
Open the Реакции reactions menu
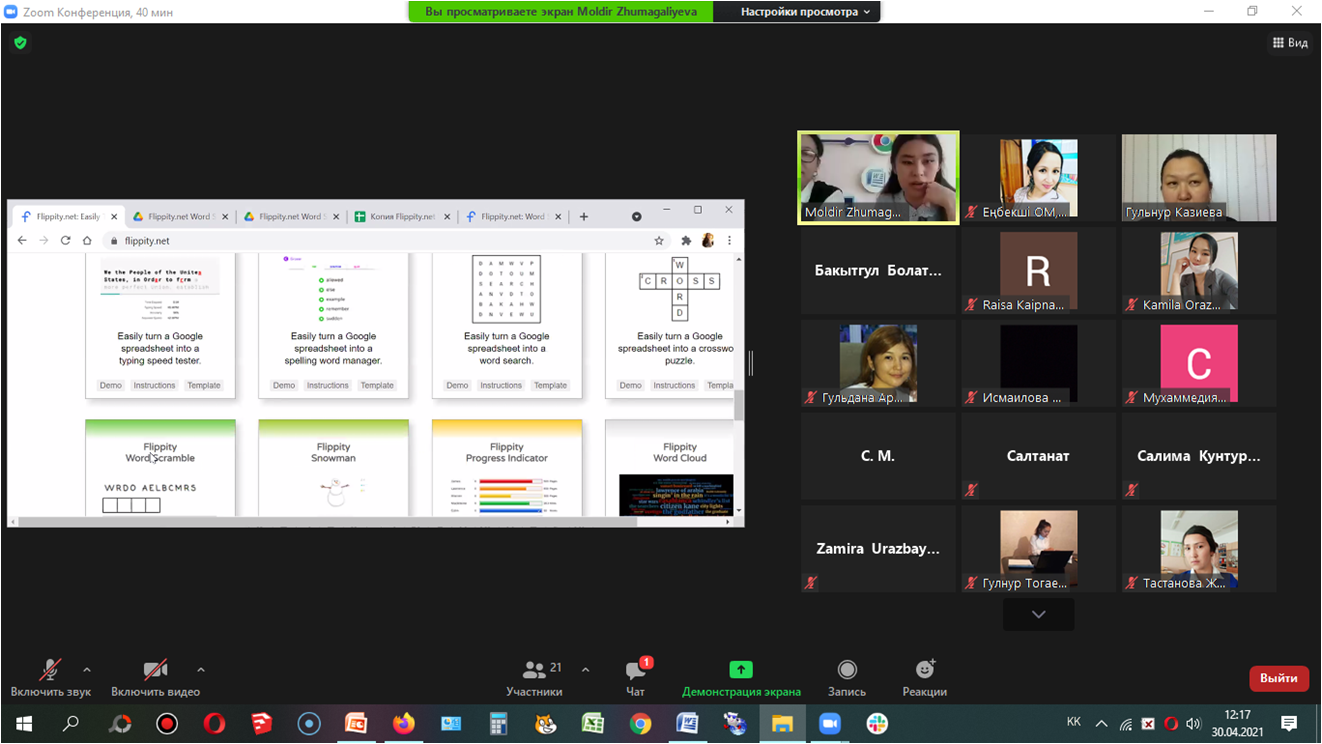[924, 677]
